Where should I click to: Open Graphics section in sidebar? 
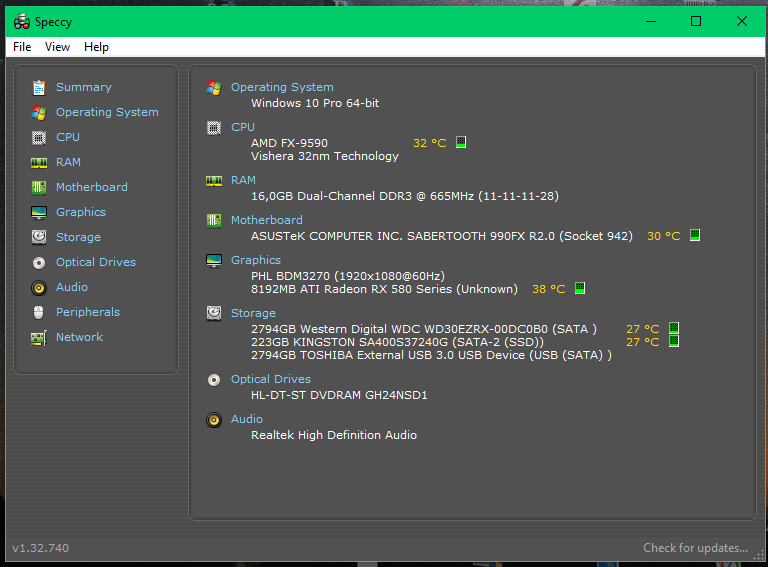click(81, 212)
